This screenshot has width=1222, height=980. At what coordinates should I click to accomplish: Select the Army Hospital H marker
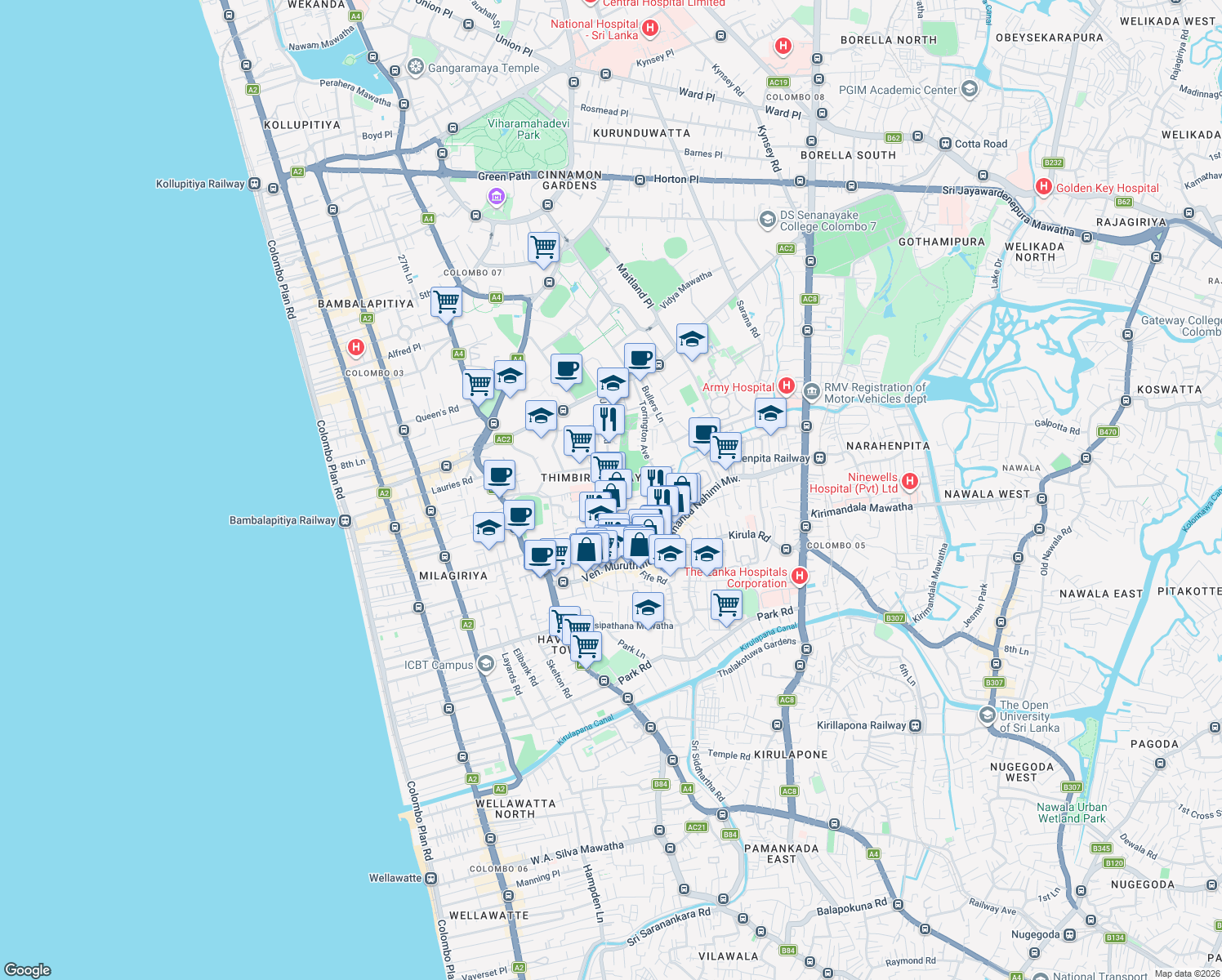(787, 385)
